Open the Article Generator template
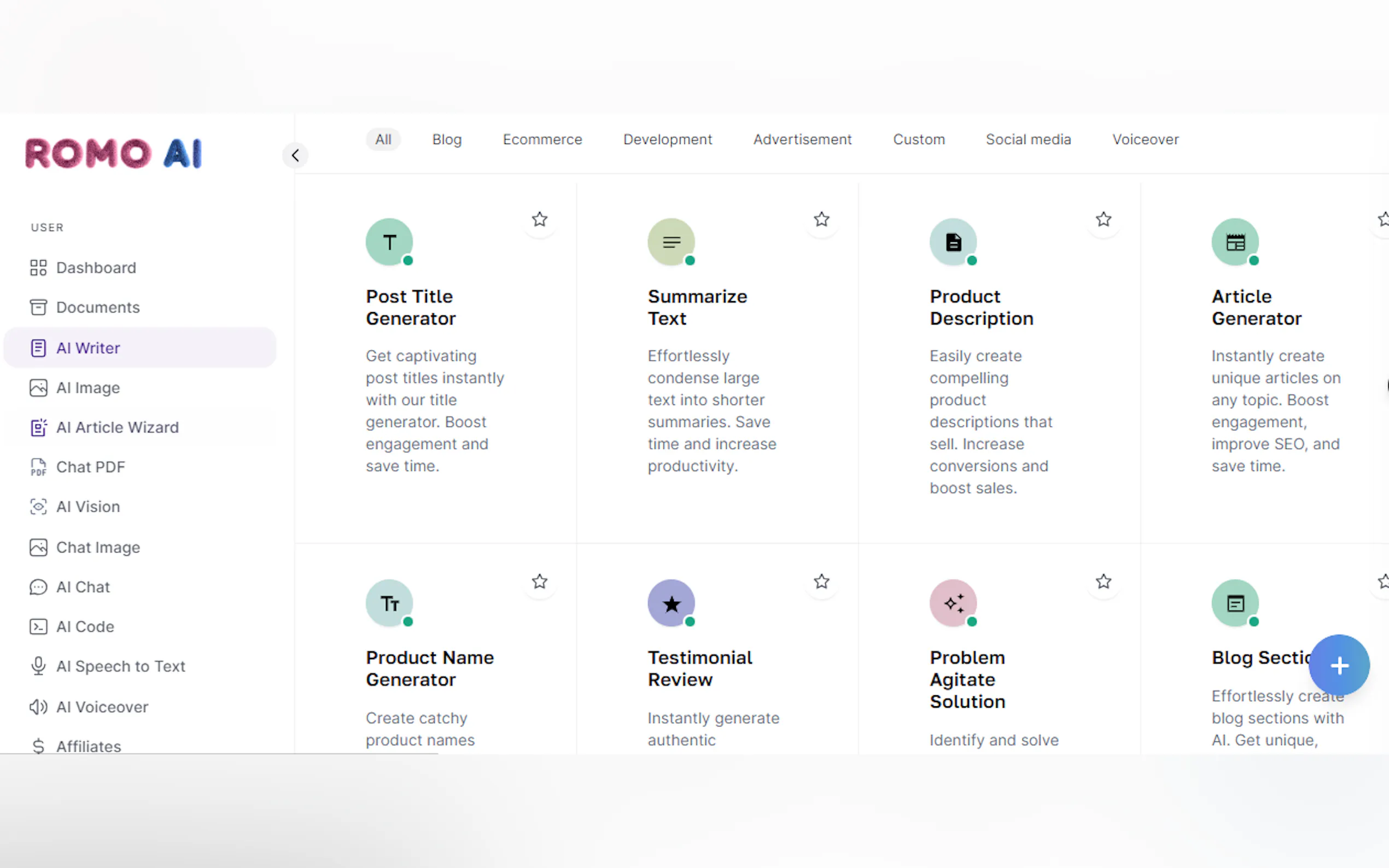1389x868 pixels. tap(1256, 308)
